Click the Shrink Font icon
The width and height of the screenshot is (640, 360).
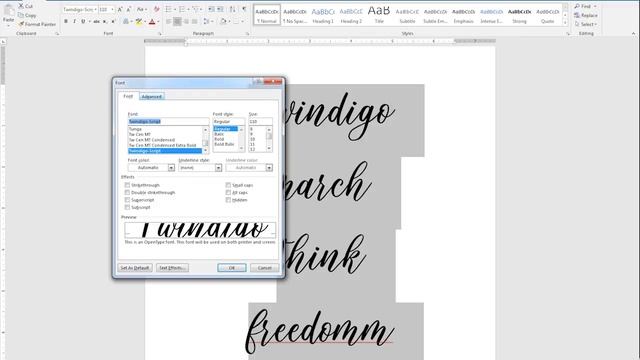pyautogui.click(x=129, y=9)
